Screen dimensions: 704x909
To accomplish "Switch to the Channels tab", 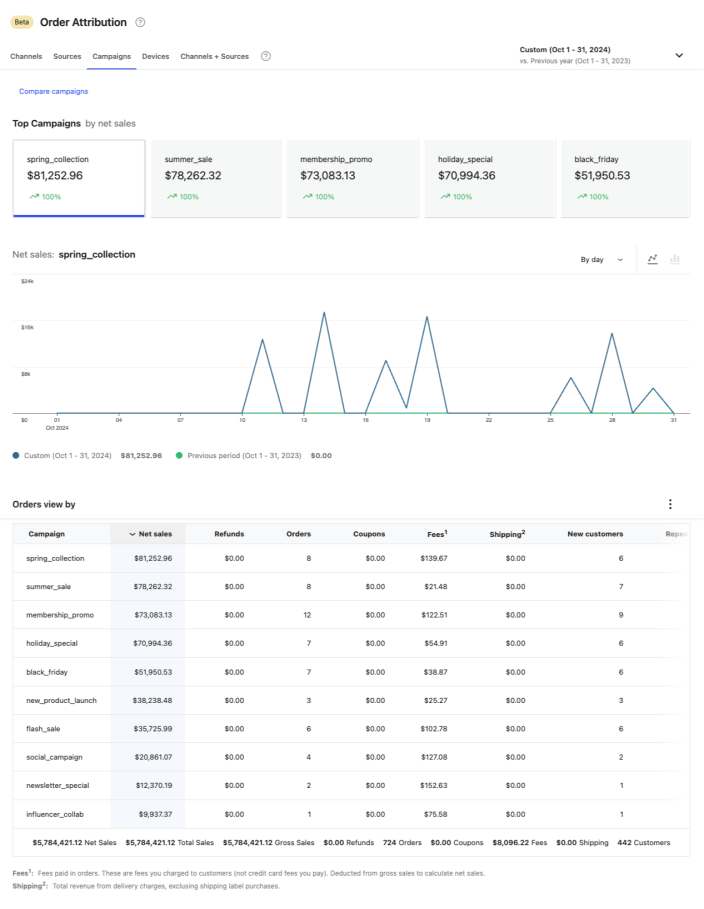I will pyautogui.click(x=26, y=56).
